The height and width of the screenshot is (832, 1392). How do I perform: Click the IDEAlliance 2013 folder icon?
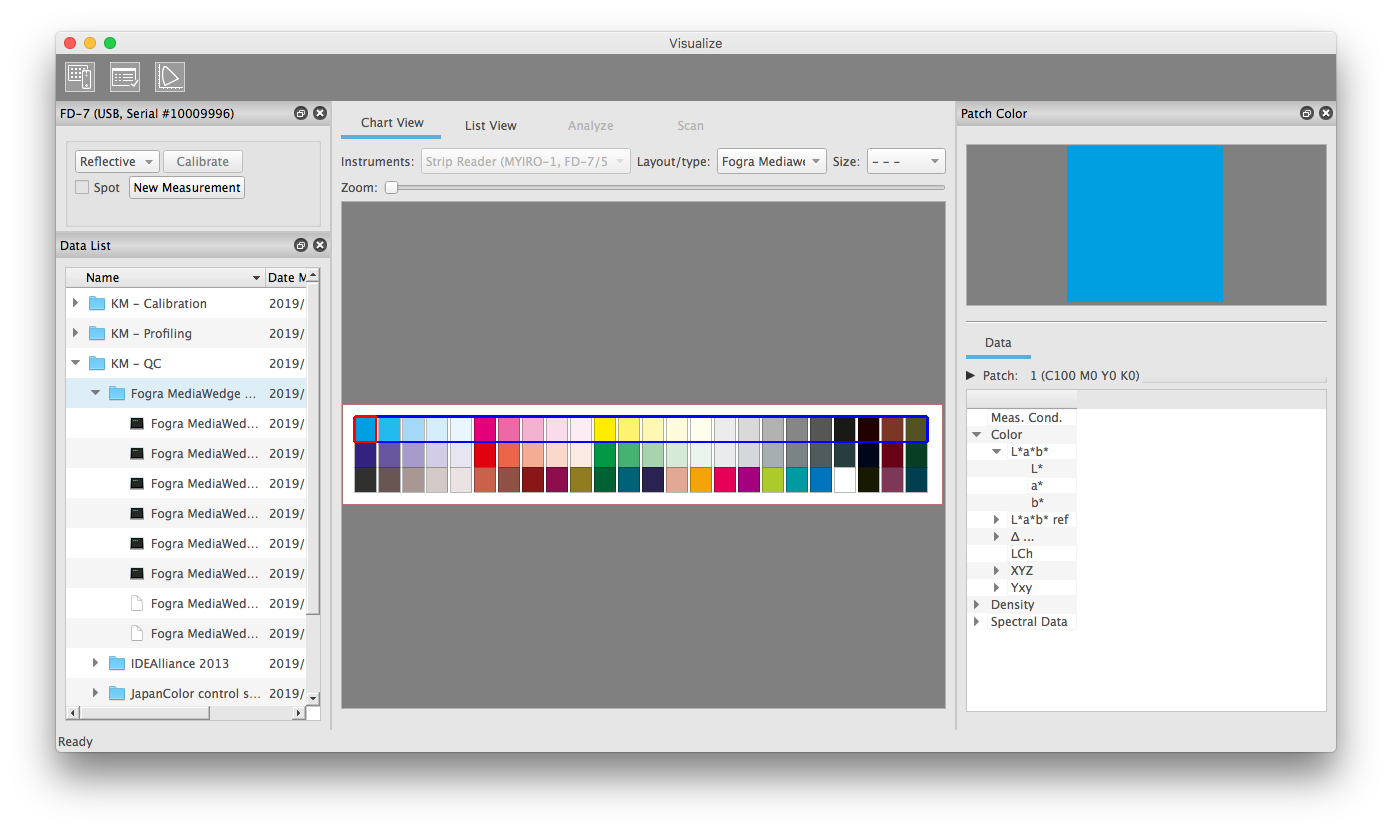[x=117, y=664]
